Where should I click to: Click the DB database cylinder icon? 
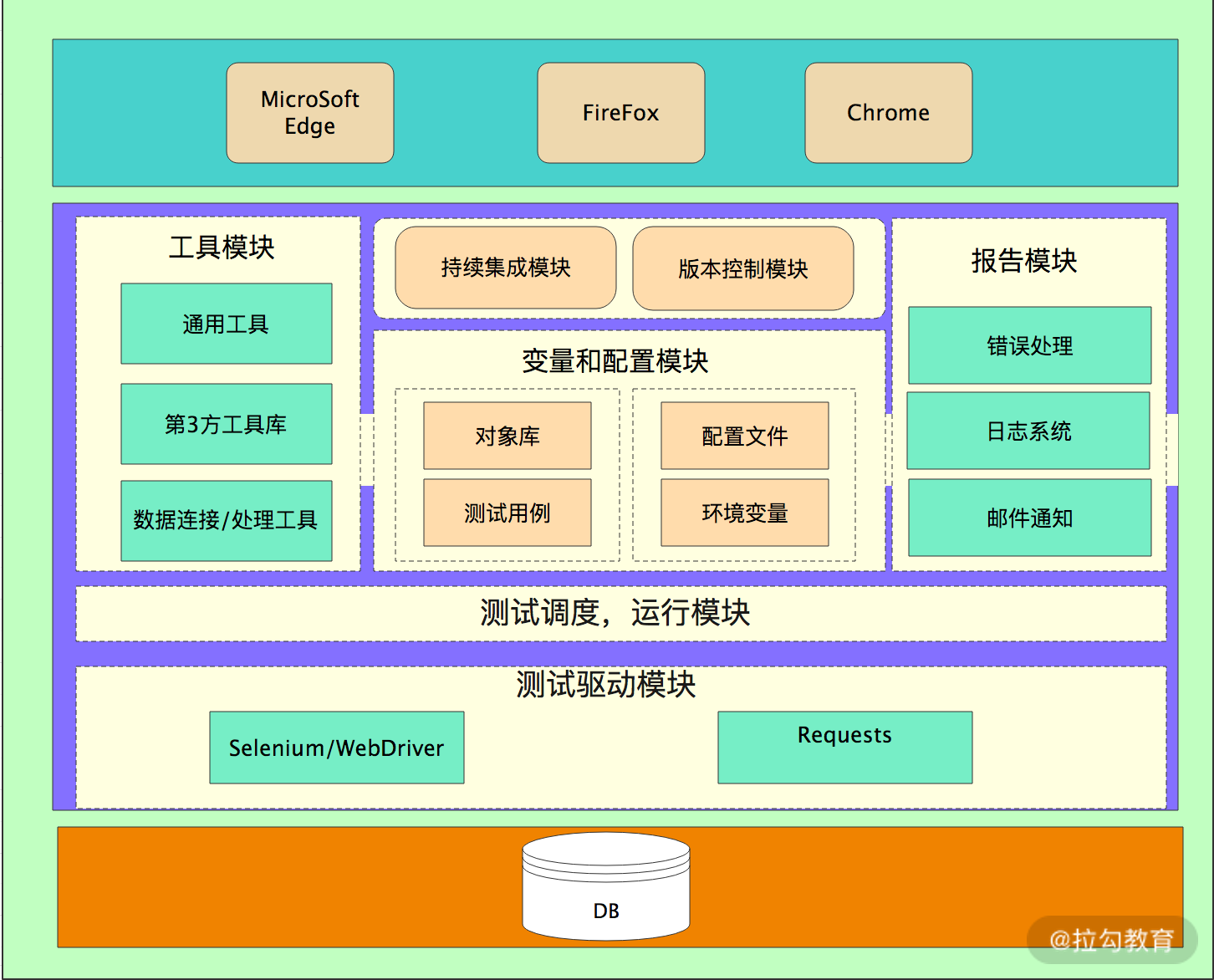point(606,886)
